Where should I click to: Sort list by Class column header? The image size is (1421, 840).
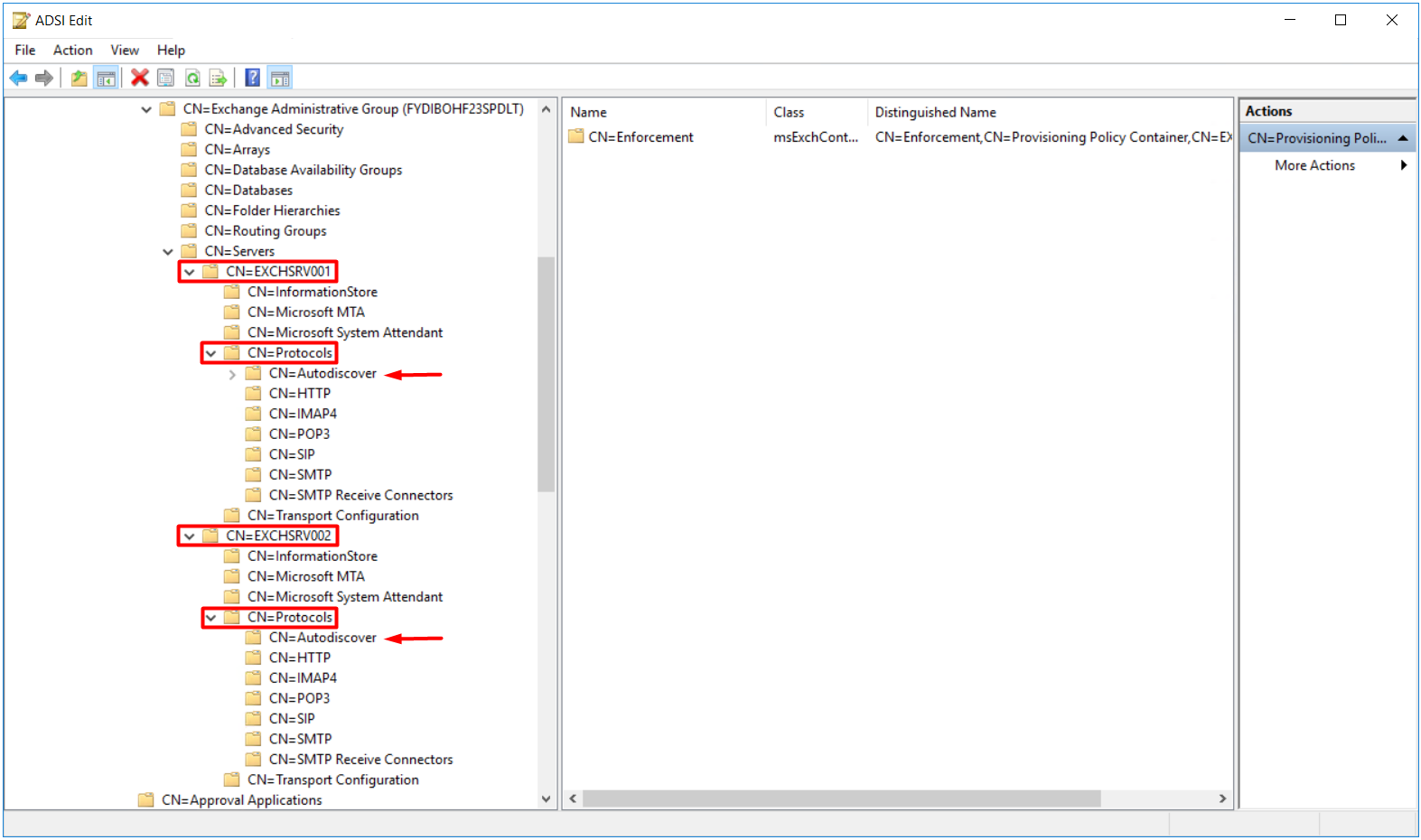point(817,112)
